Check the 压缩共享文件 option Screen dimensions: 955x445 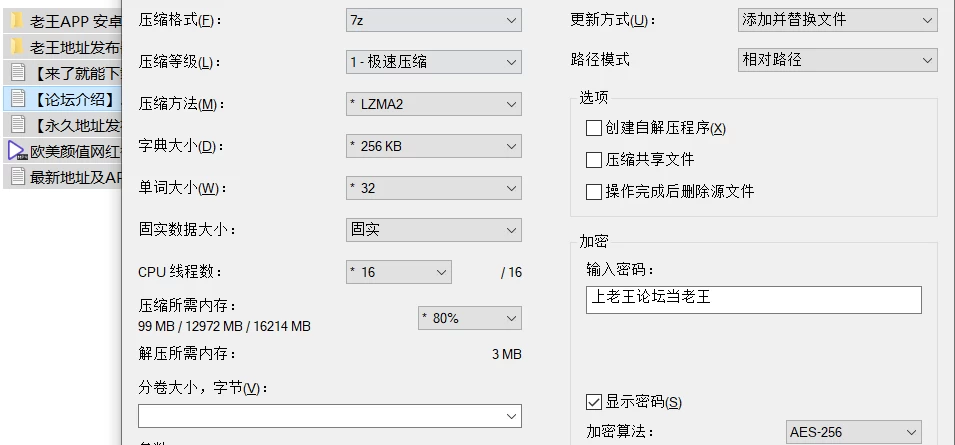click(594, 160)
